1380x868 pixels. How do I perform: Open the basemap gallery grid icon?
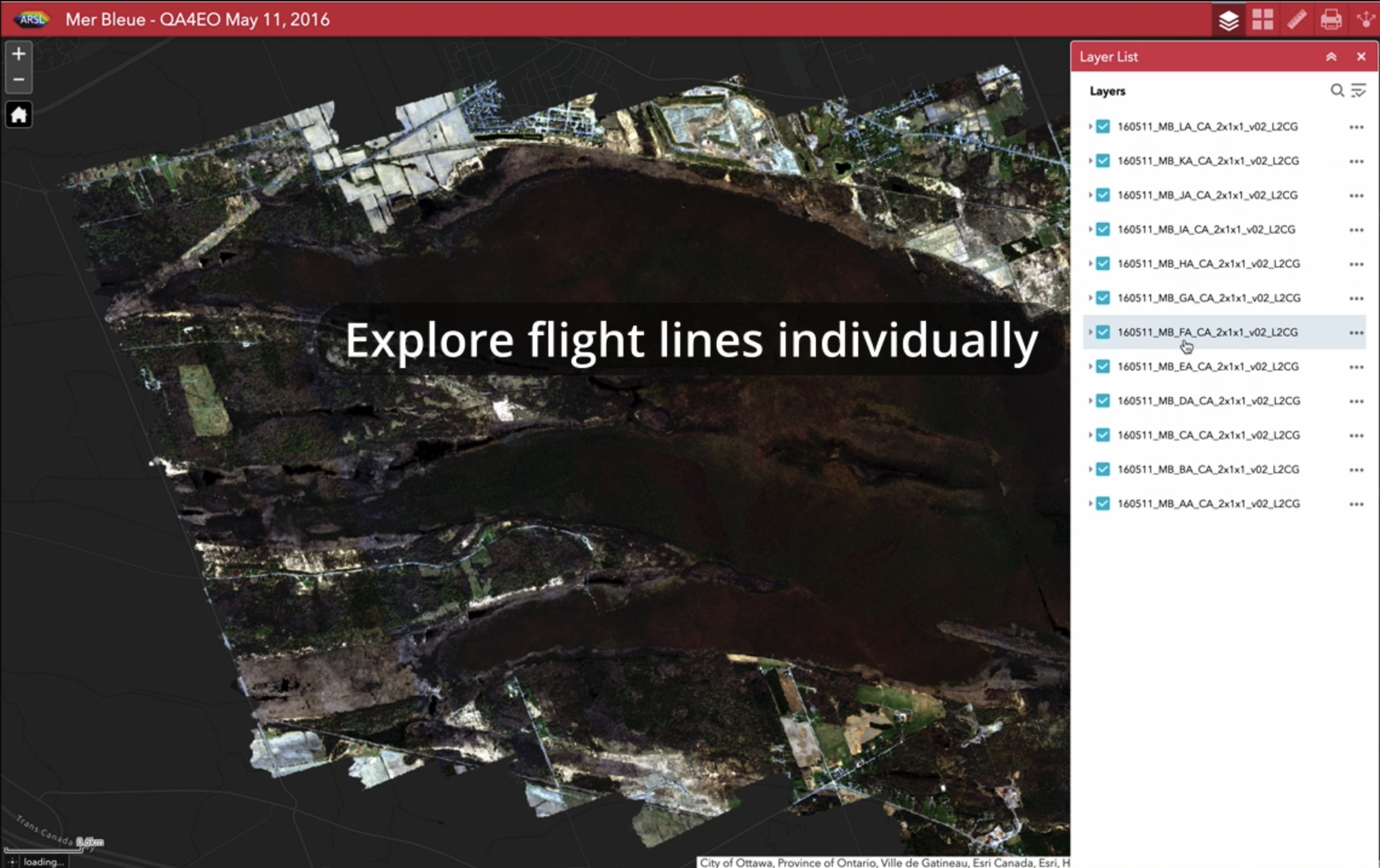1263,20
